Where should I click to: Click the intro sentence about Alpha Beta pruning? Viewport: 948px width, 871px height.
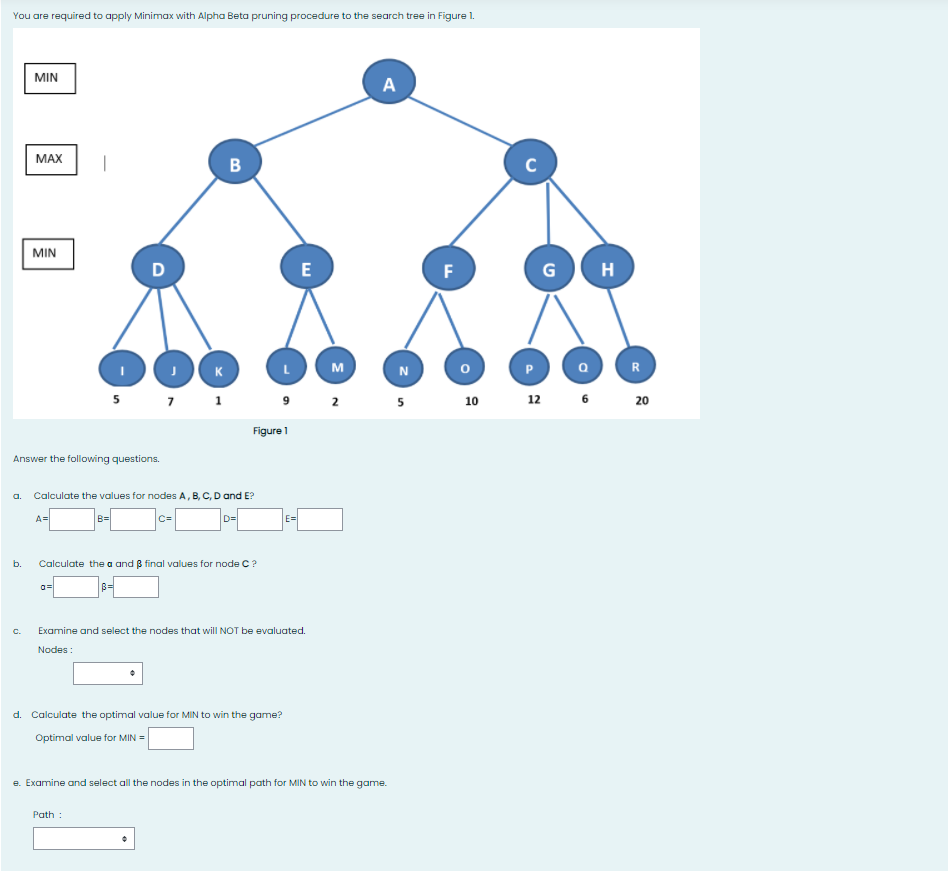[244, 16]
